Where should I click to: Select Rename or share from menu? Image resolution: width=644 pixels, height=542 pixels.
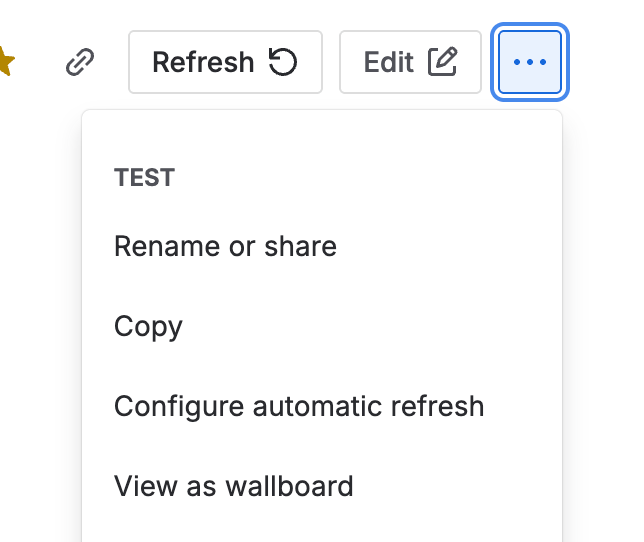click(x=225, y=246)
